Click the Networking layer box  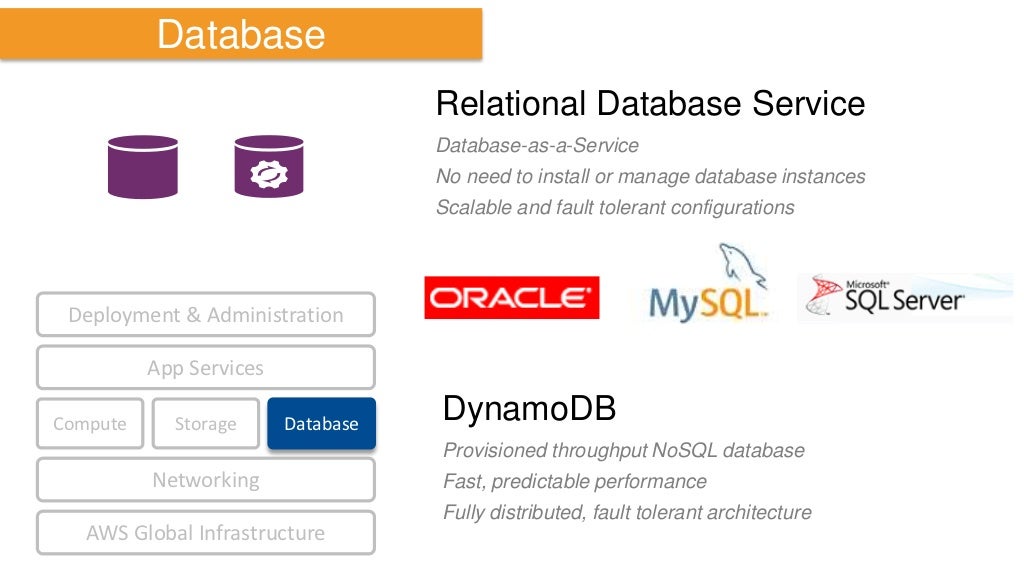click(x=205, y=480)
